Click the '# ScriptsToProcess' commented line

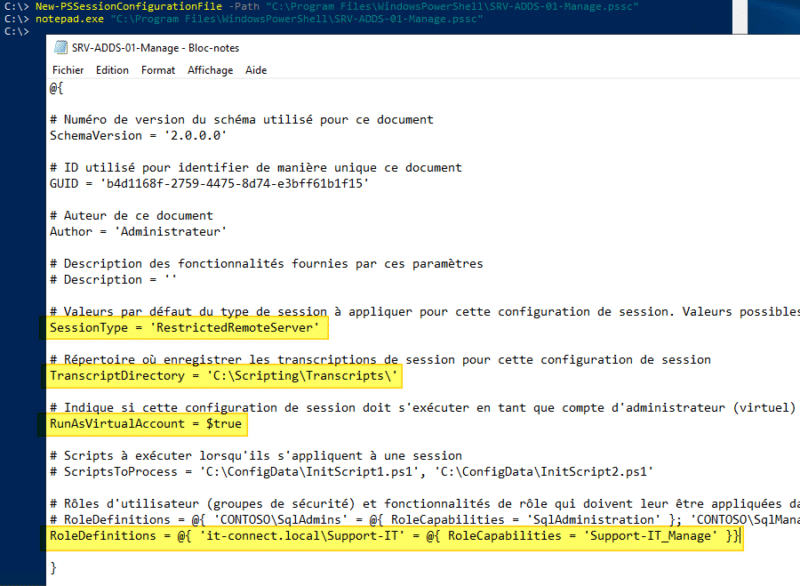tap(352, 472)
